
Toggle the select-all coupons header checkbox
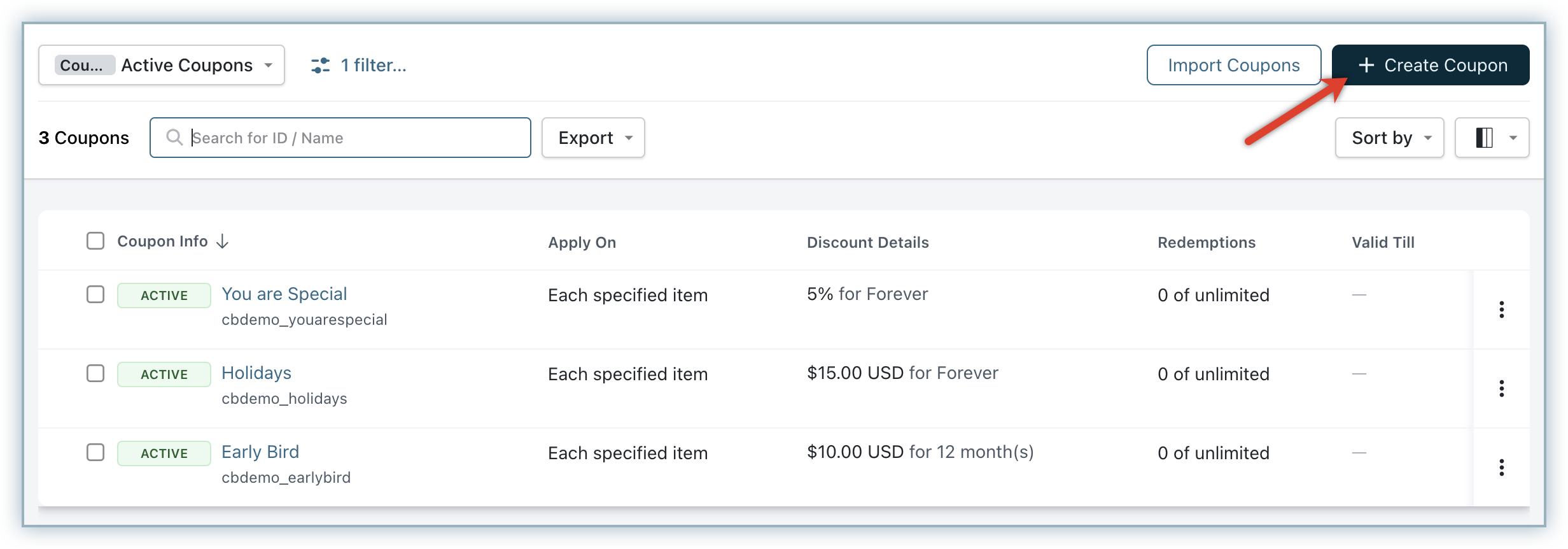[95, 241]
